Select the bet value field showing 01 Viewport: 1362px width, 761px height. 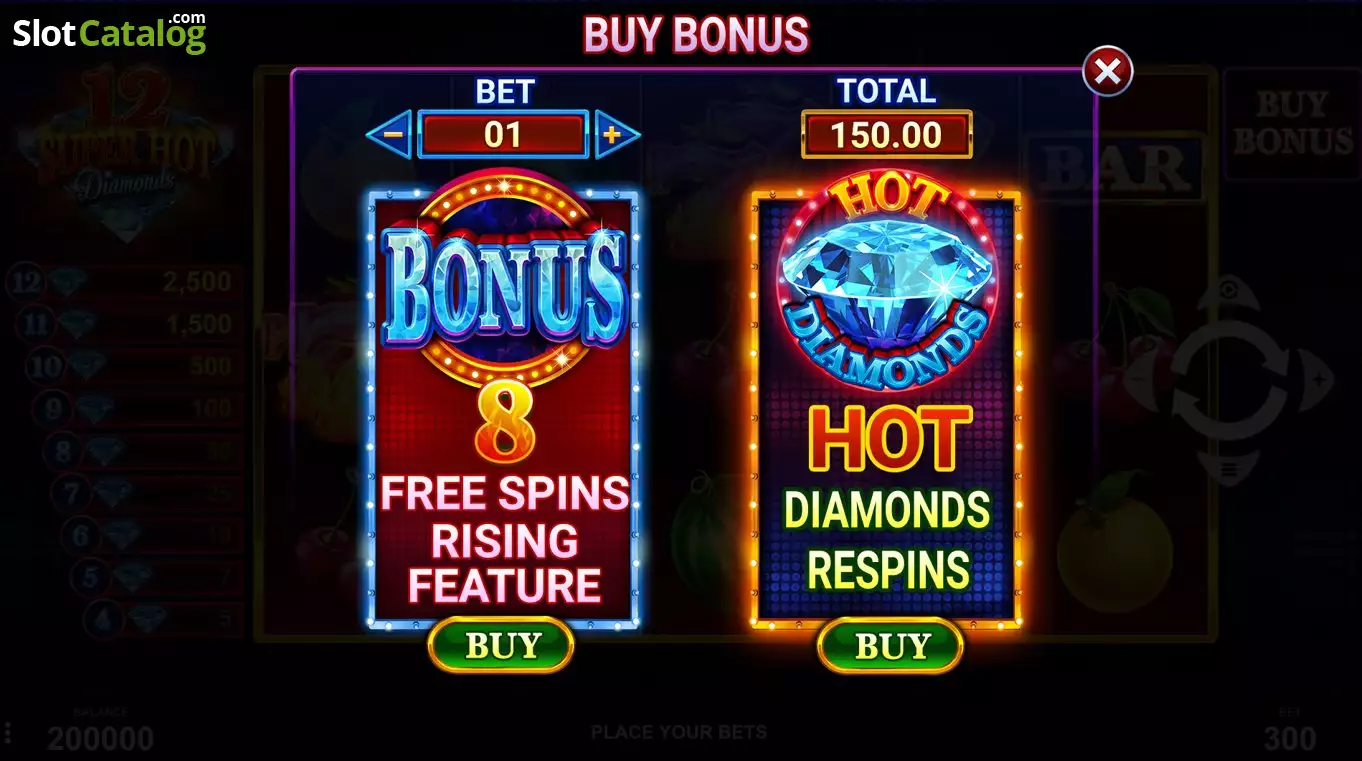[502, 134]
